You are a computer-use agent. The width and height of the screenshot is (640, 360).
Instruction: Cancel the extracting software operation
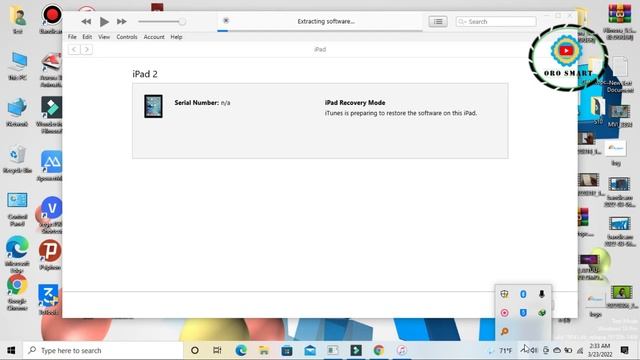click(x=226, y=20)
